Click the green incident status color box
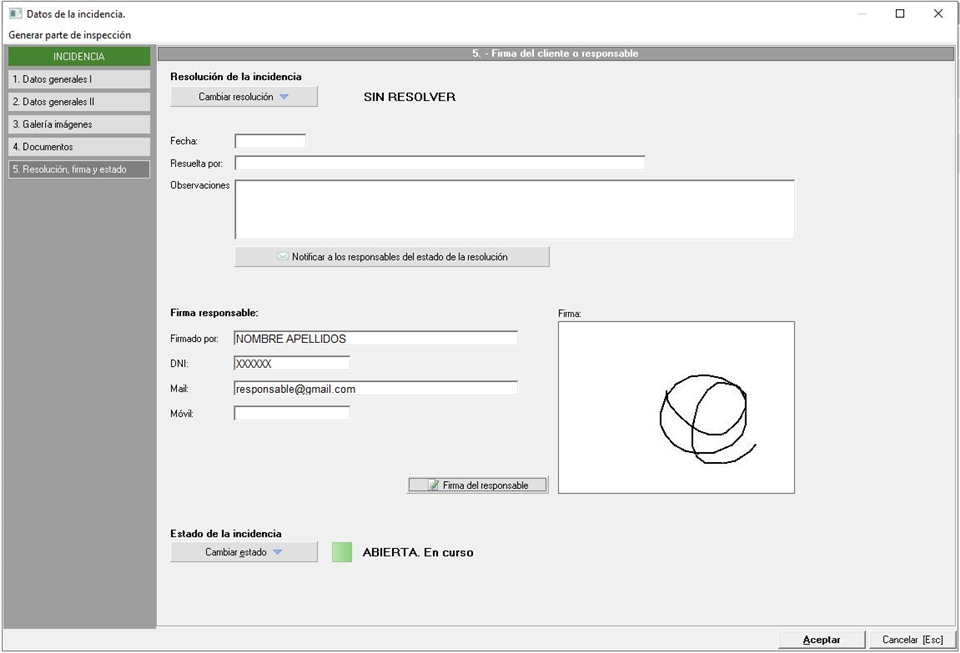The image size is (960, 653). click(342, 552)
